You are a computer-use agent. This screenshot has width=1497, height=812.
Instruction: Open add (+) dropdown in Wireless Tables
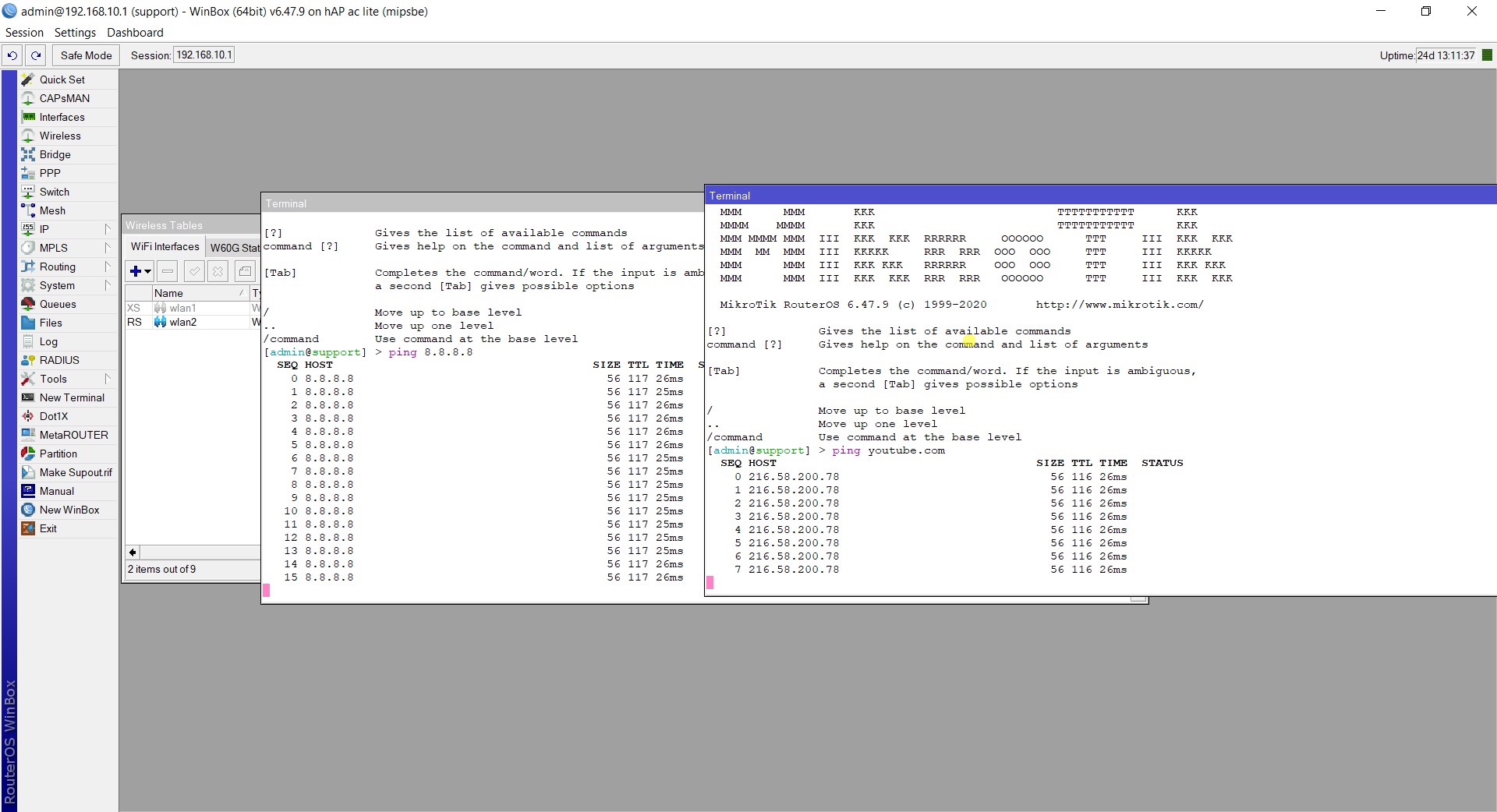140,271
